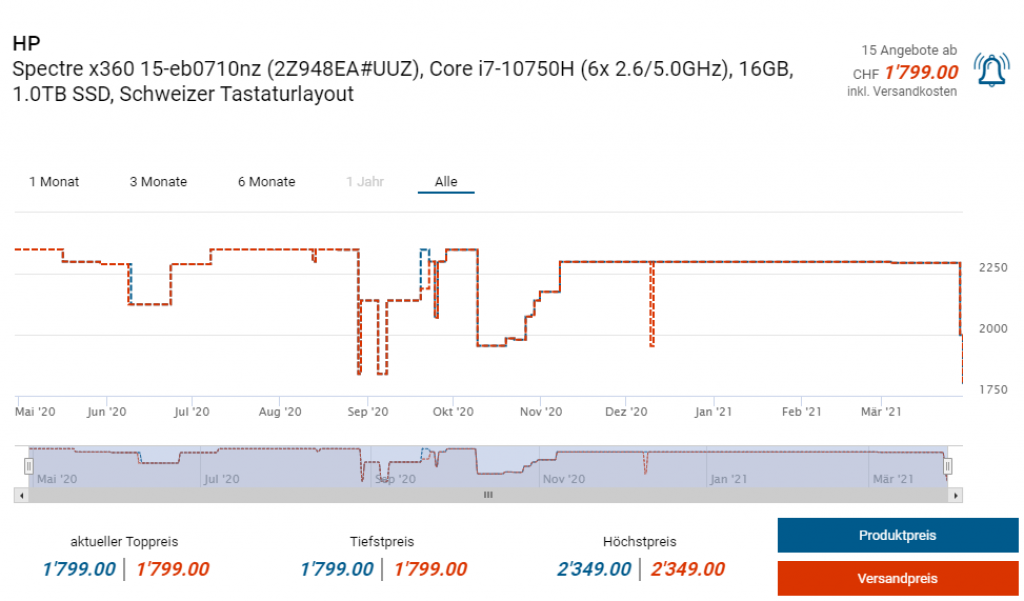The height and width of the screenshot is (601, 1024).
Task: Click the 2000 y-axis label
Action: tap(993, 329)
